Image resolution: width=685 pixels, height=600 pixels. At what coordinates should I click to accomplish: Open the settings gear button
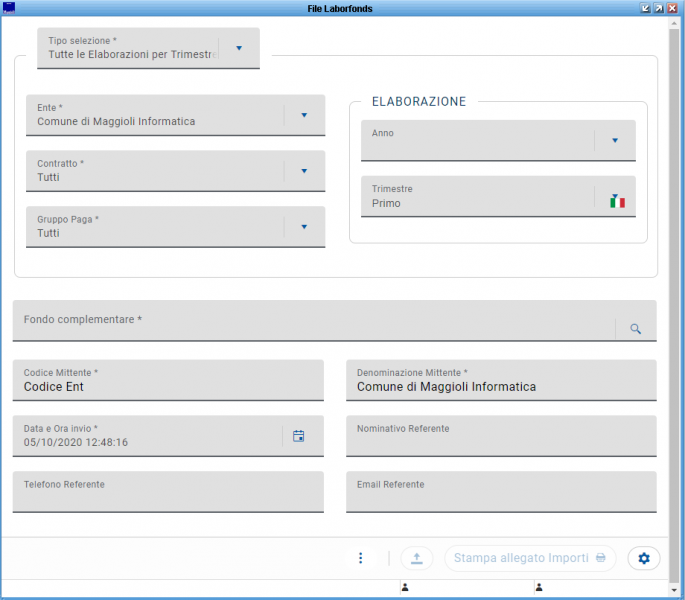[644, 558]
